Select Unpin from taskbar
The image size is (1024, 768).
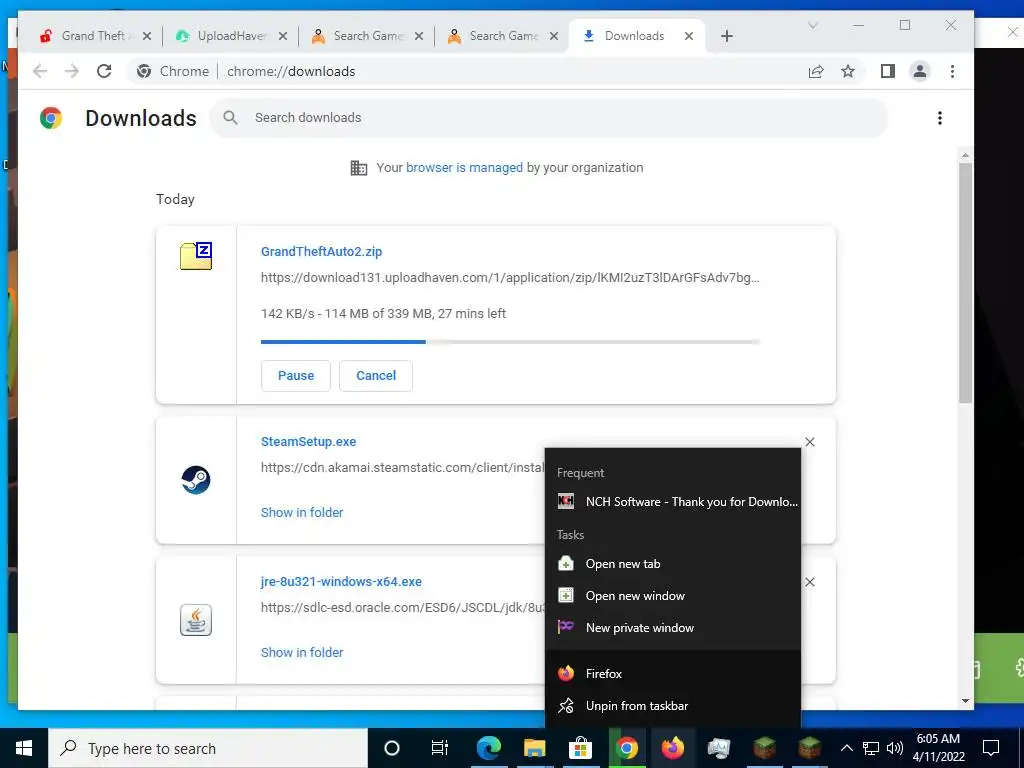point(673,705)
